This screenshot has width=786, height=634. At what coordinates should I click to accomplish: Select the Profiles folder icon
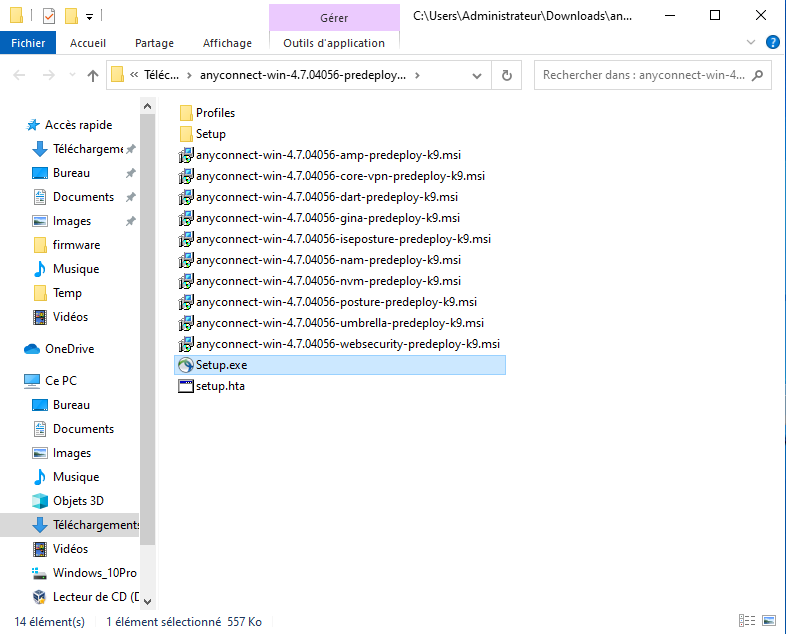[185, 113]
